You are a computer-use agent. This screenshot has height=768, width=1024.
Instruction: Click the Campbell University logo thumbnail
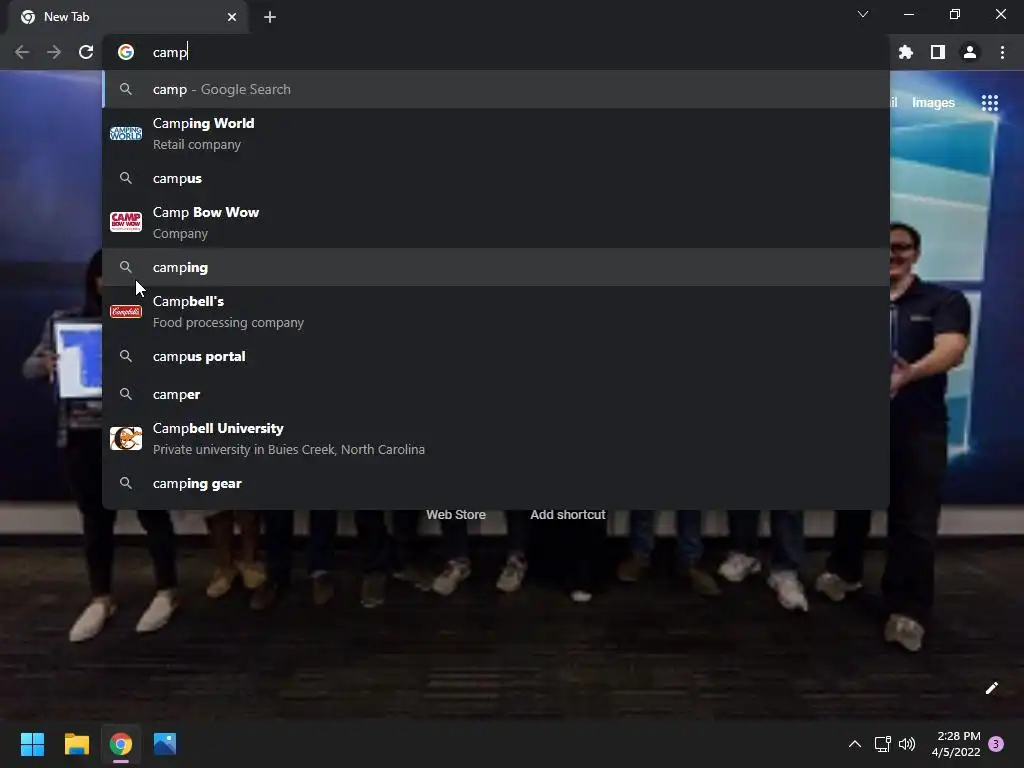tap(126, 438)
